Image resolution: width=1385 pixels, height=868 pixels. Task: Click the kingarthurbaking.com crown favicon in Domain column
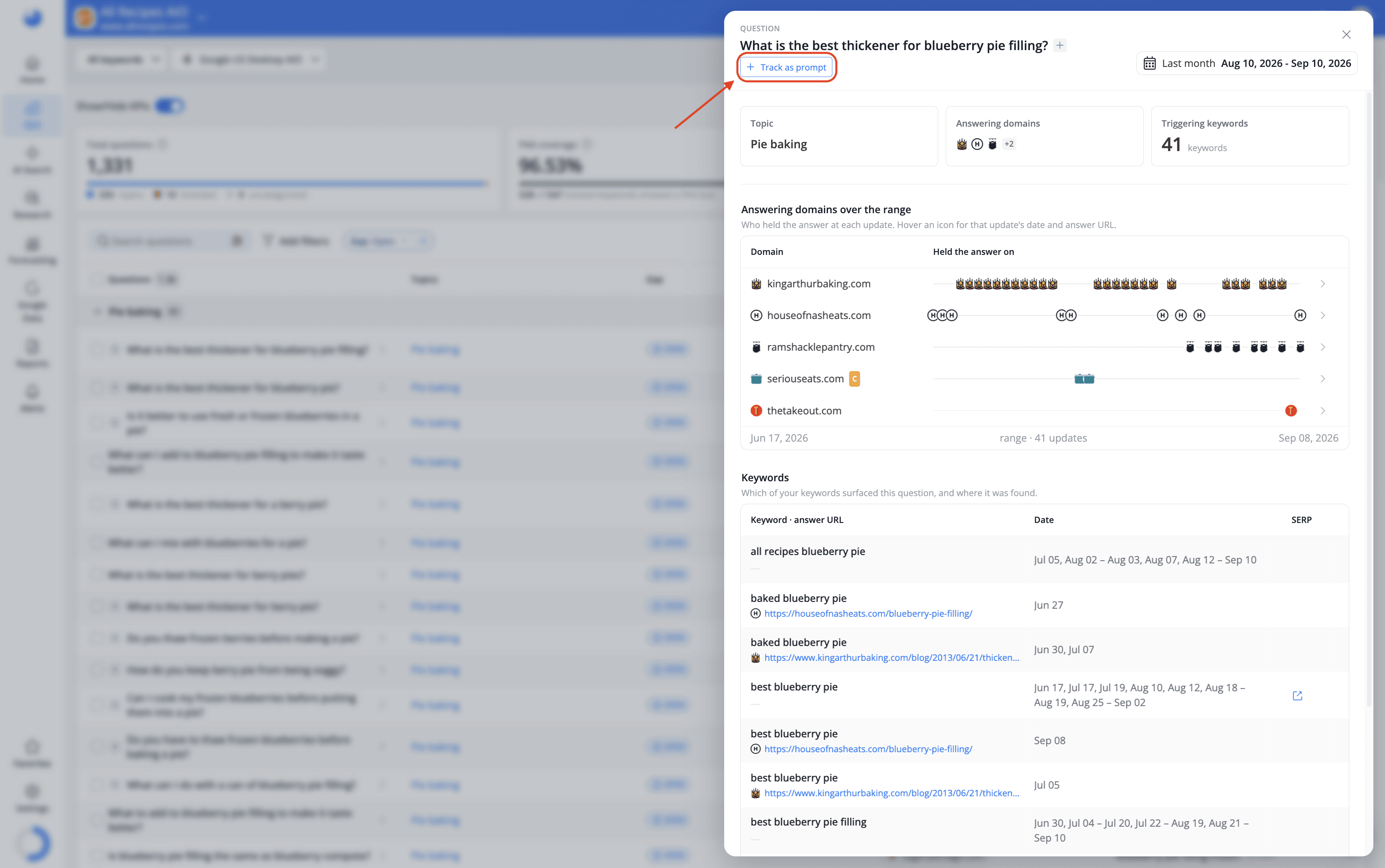(757, 284)
